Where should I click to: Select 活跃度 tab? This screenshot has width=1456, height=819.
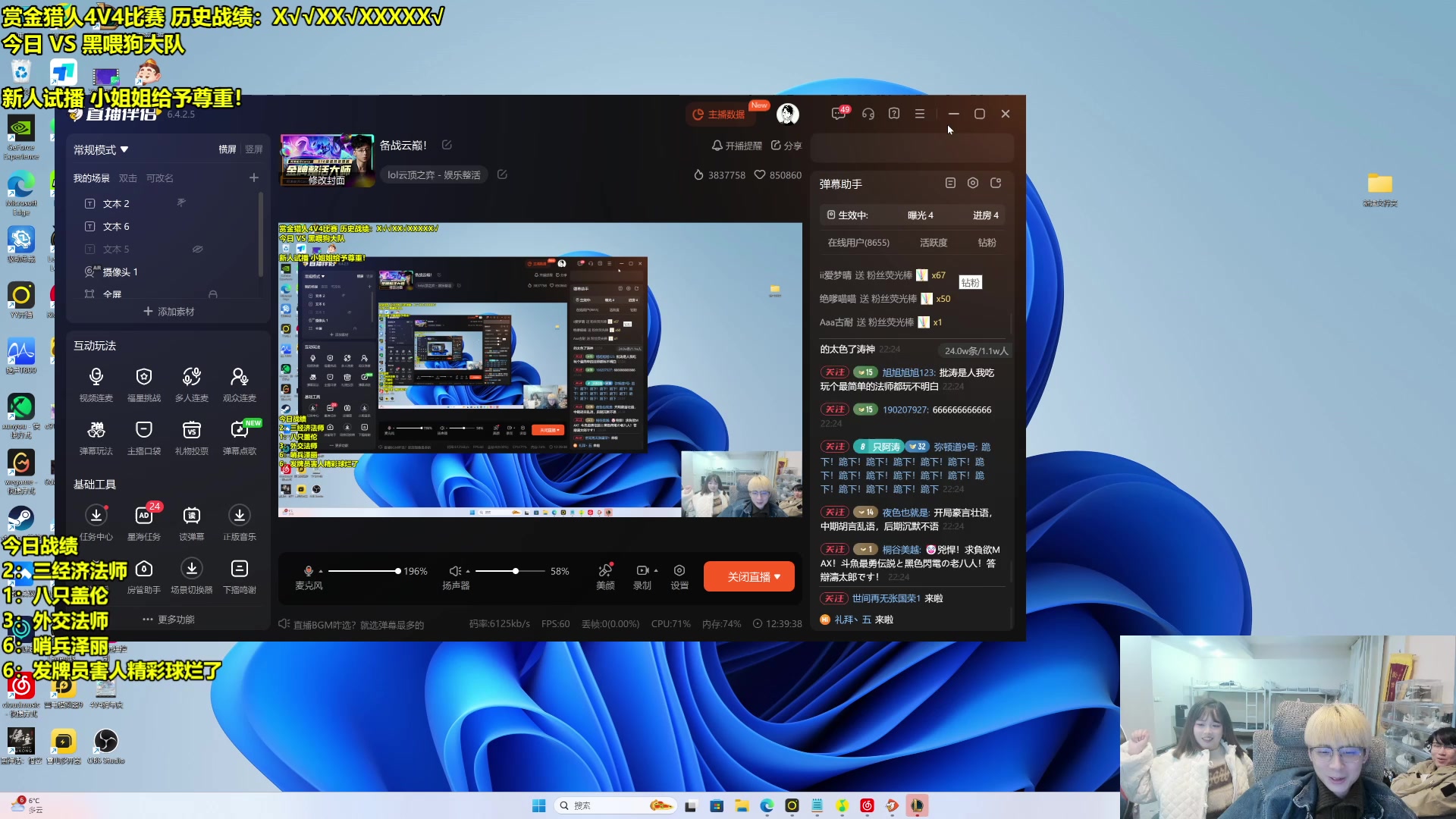[934, 243]
